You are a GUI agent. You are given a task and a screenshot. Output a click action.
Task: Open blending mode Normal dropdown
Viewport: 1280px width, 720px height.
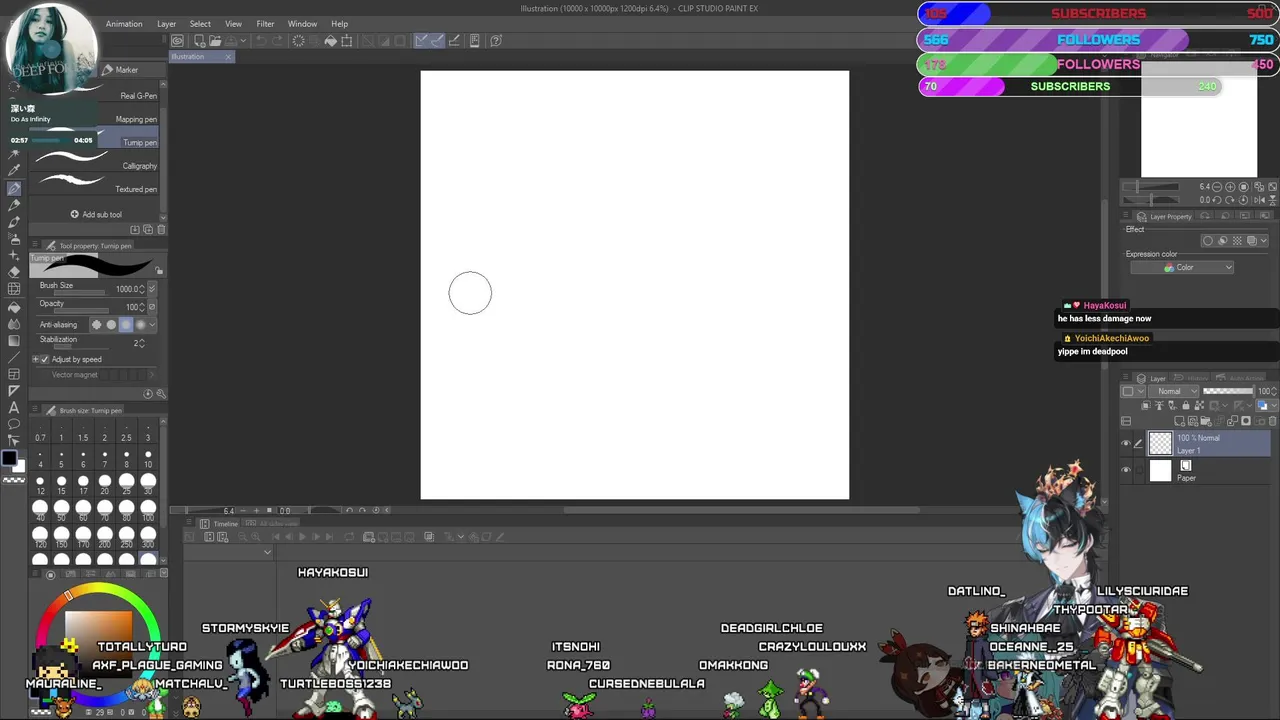1174,391
